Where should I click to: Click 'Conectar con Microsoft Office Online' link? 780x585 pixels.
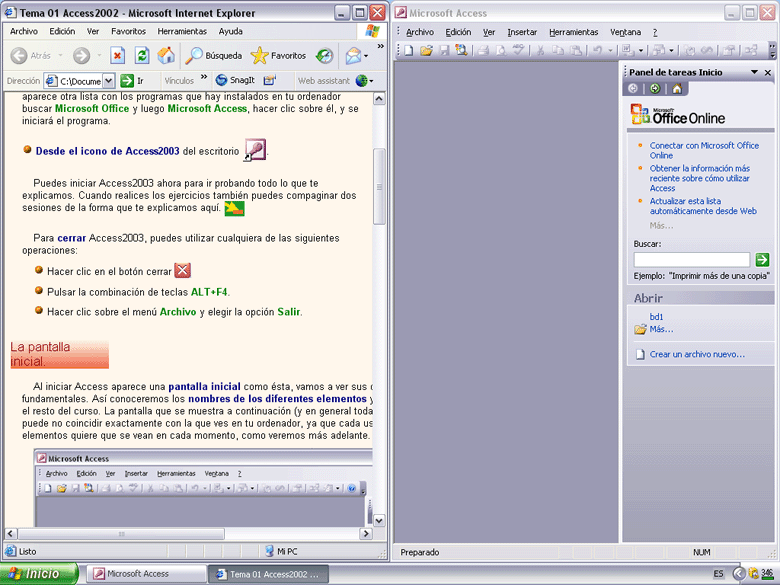(x=704, y=150)
